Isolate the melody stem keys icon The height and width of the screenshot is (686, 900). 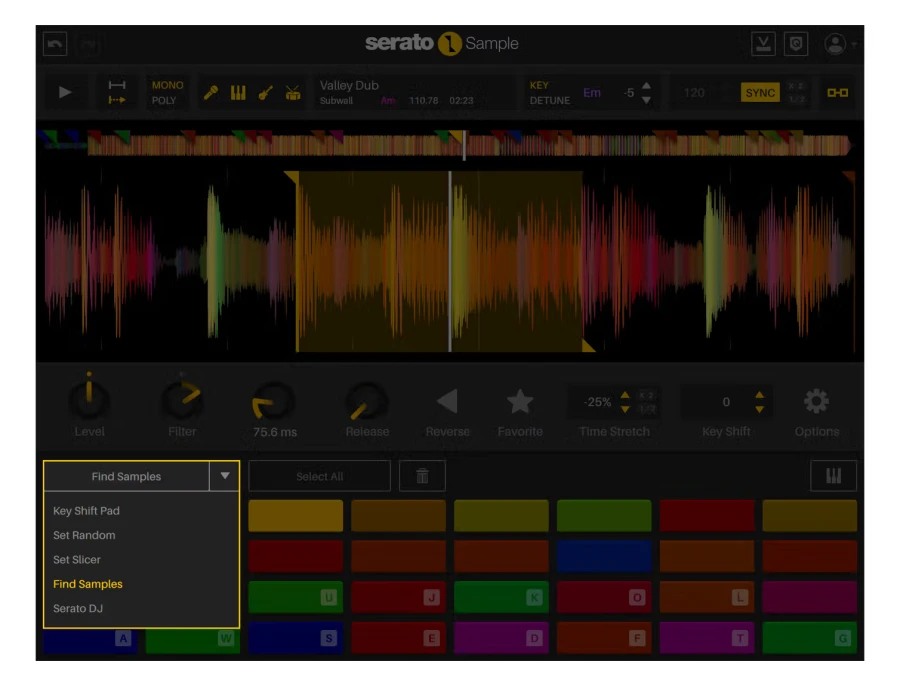point(238,92)
